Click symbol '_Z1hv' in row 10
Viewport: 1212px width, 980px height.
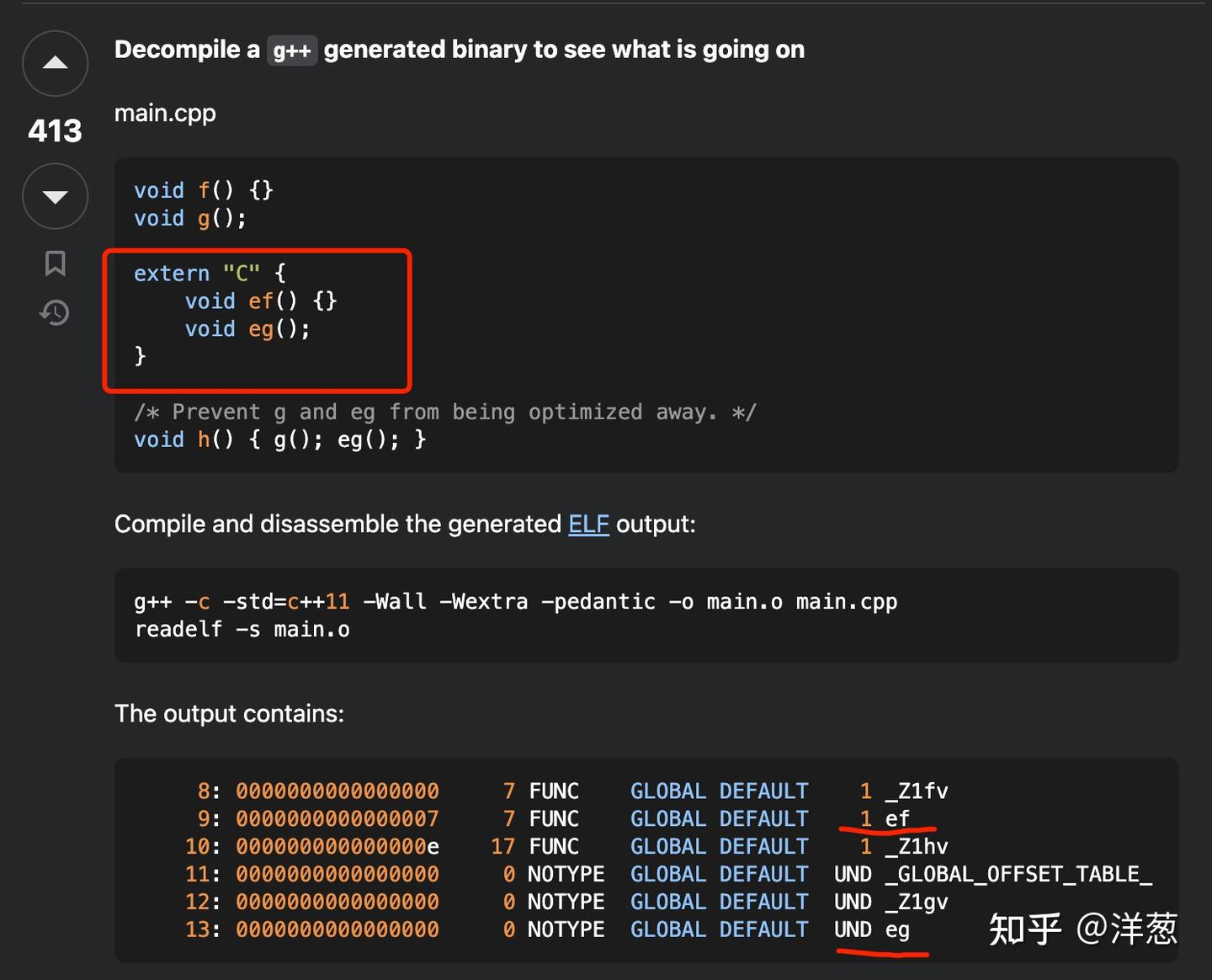pos(917,846)
